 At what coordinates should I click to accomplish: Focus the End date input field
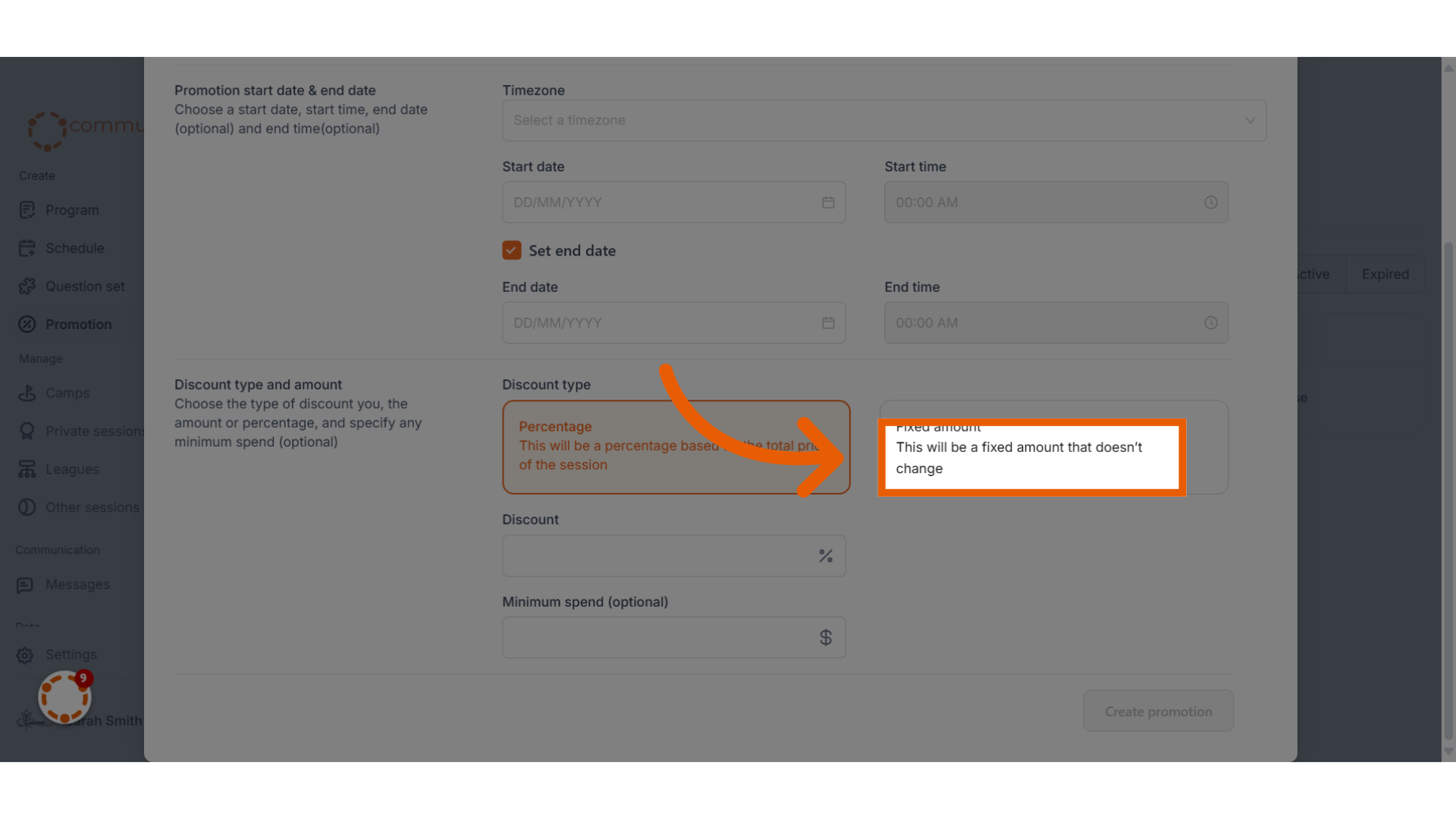point(673,323)
